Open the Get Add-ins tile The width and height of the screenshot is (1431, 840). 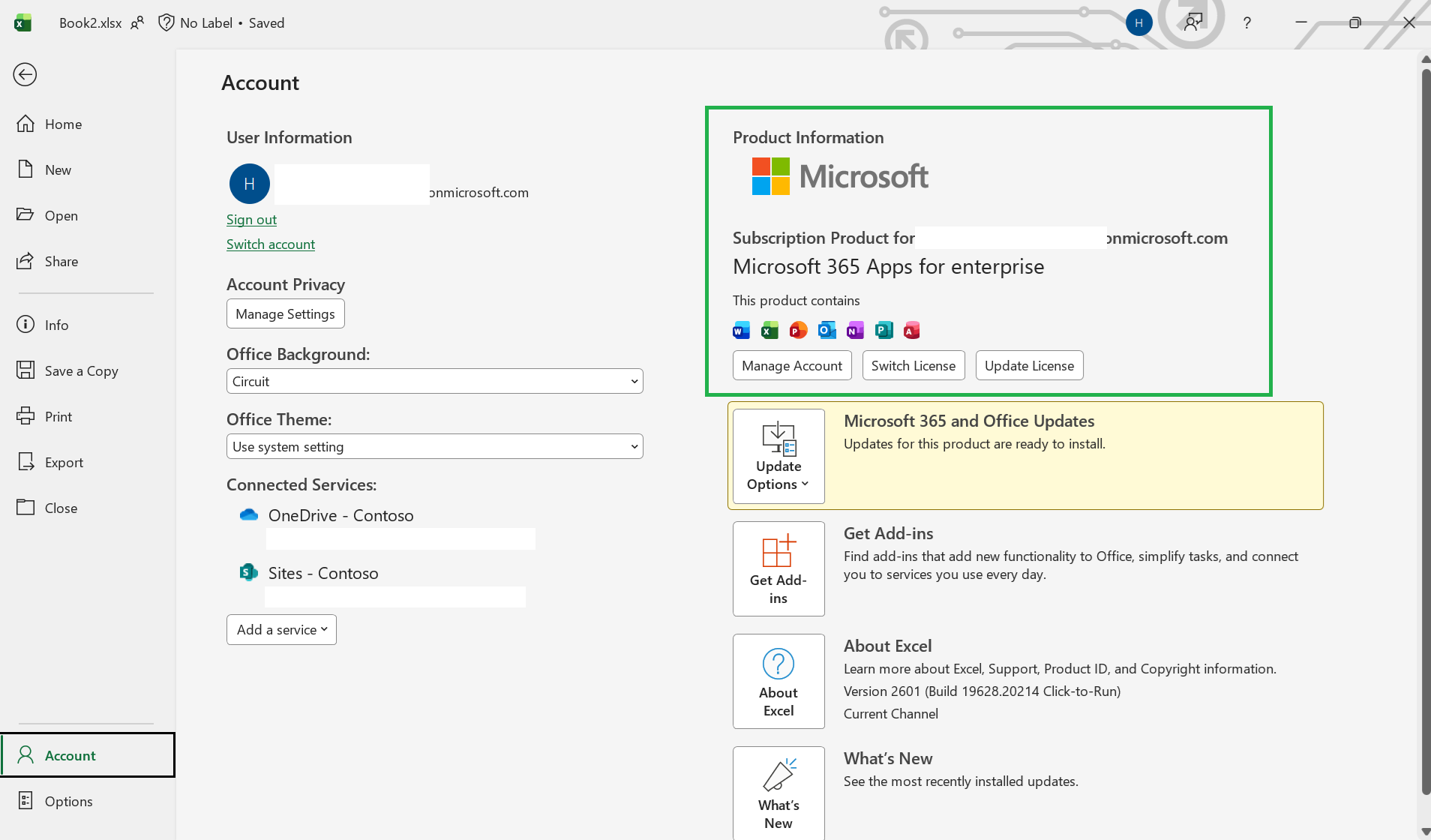point(778,568)
